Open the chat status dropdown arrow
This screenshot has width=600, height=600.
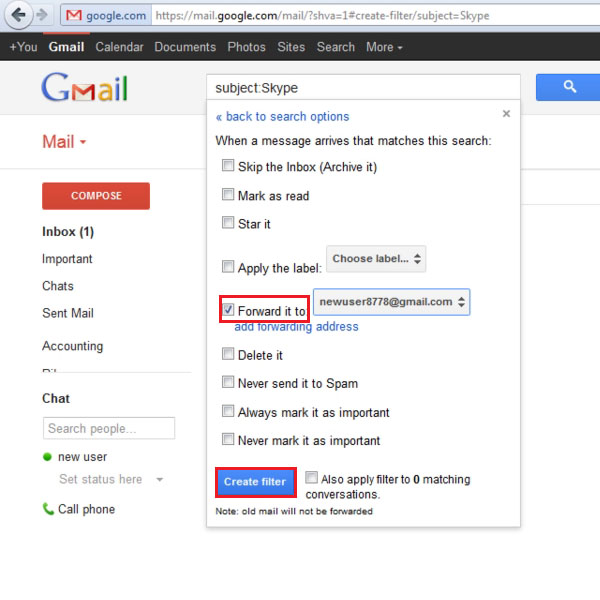pyautogui.click(x=160, y=479)
